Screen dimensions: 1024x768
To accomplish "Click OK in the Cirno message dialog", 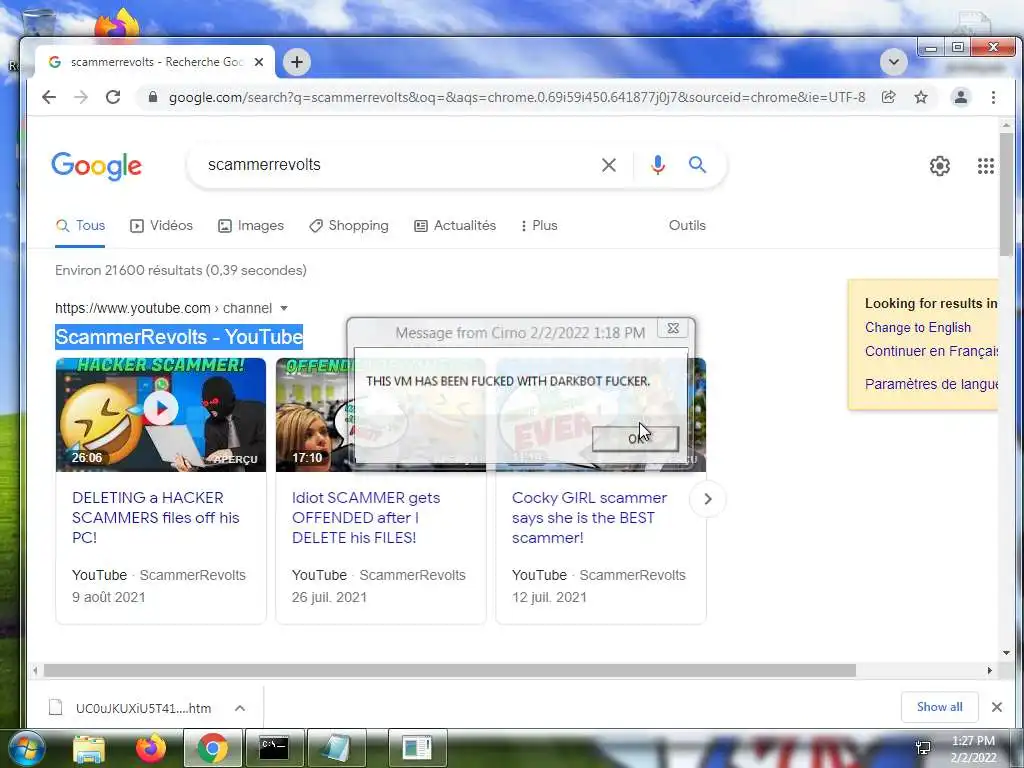I will (x=635, y=438).
